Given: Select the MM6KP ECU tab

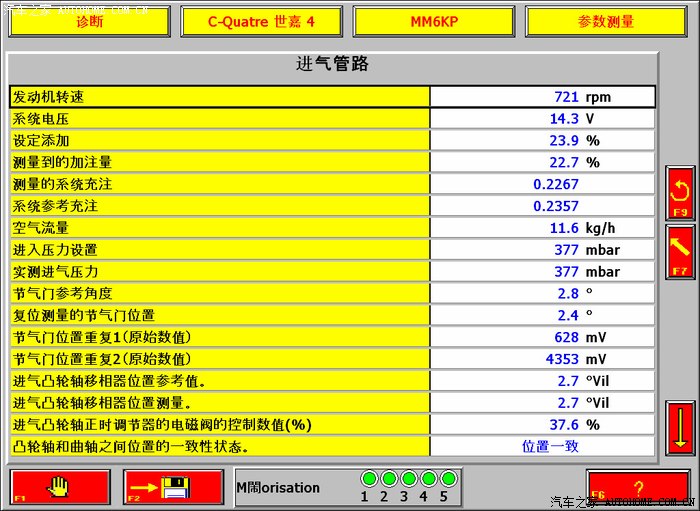Looking at the screenshot, I should coord(434,21).
